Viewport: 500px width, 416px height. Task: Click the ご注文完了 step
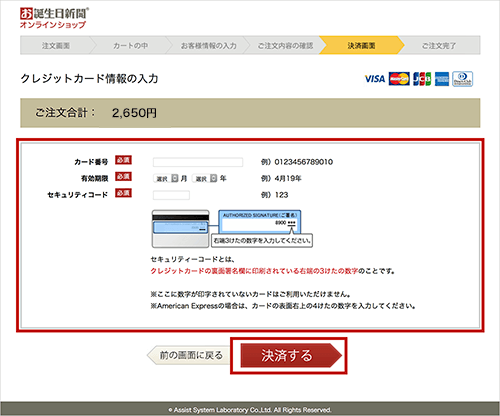click(439, 45)
